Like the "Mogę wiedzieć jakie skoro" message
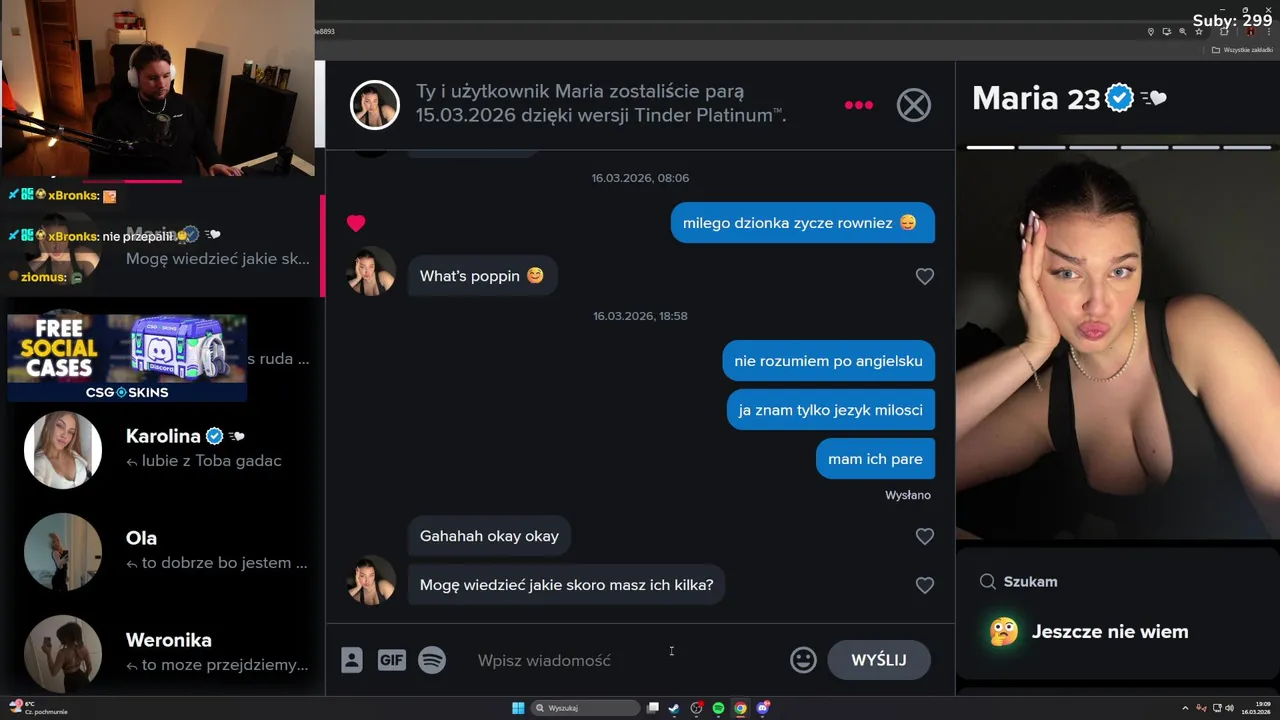This screenshot has height=720, width=1280. [925, 585]
